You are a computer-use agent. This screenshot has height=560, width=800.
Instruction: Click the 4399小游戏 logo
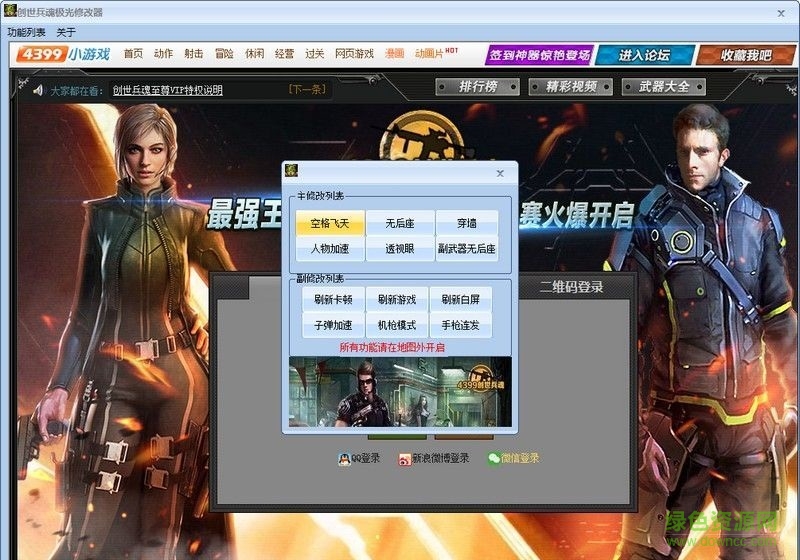pos(64,54)
